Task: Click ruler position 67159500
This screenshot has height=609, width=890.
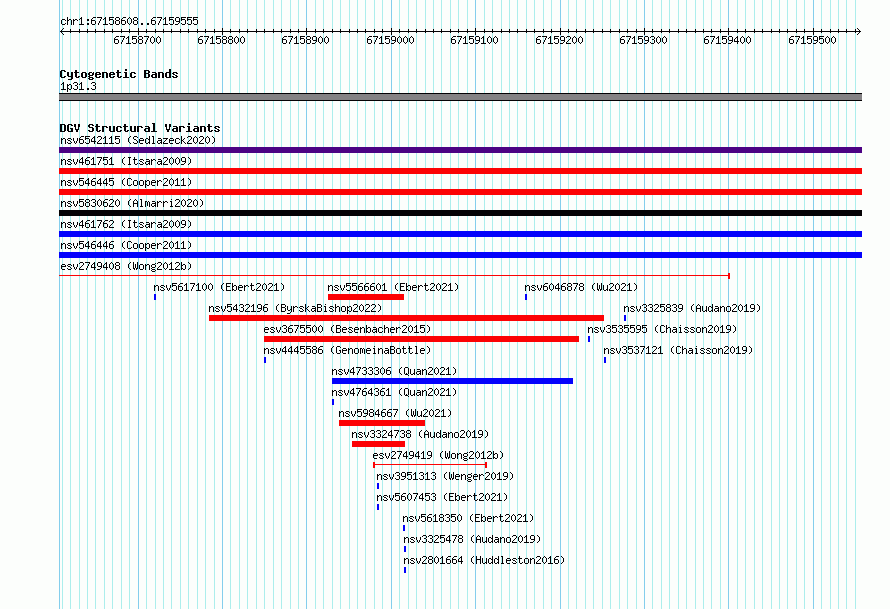Action: [813, 40]
